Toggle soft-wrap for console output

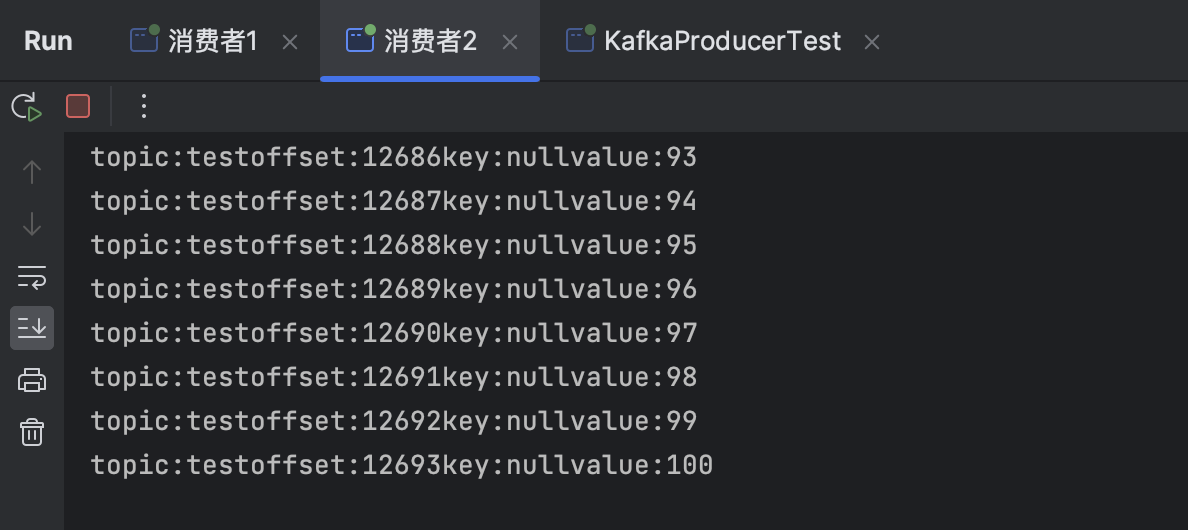tap(32, 276)
